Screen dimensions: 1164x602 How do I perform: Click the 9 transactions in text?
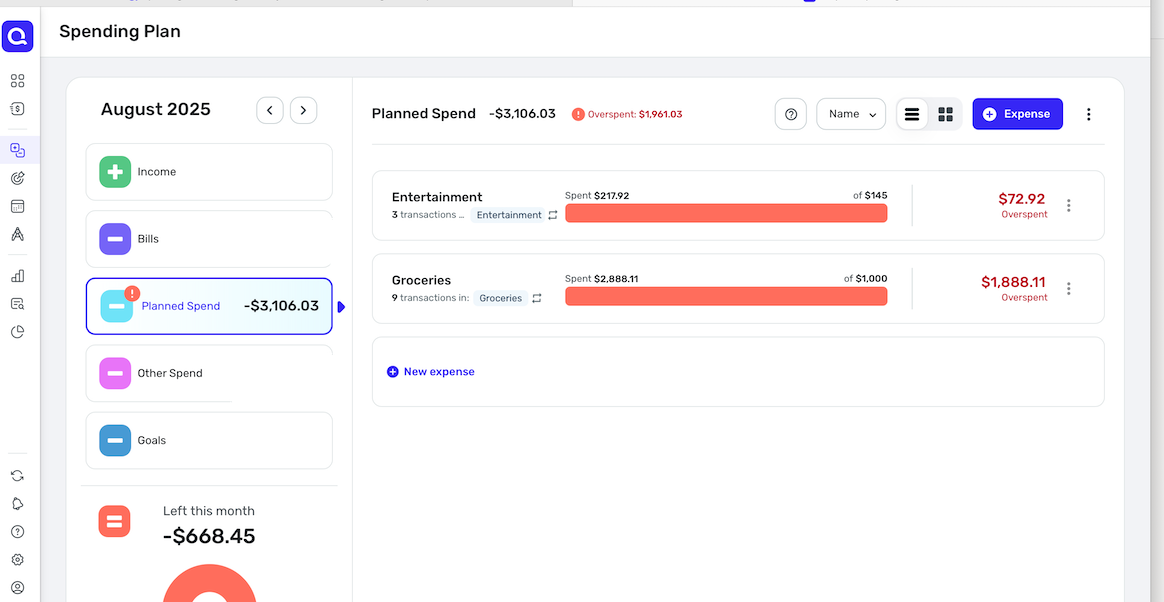point(431,298)
